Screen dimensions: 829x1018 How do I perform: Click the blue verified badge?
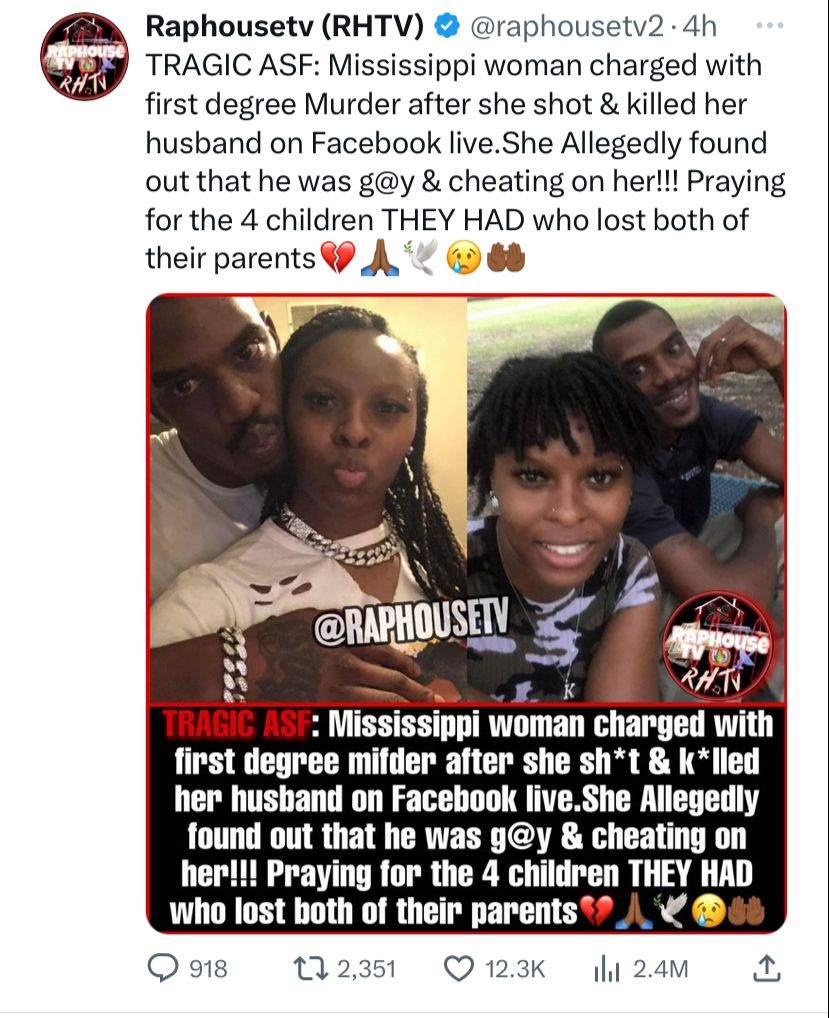click(446, 27)
